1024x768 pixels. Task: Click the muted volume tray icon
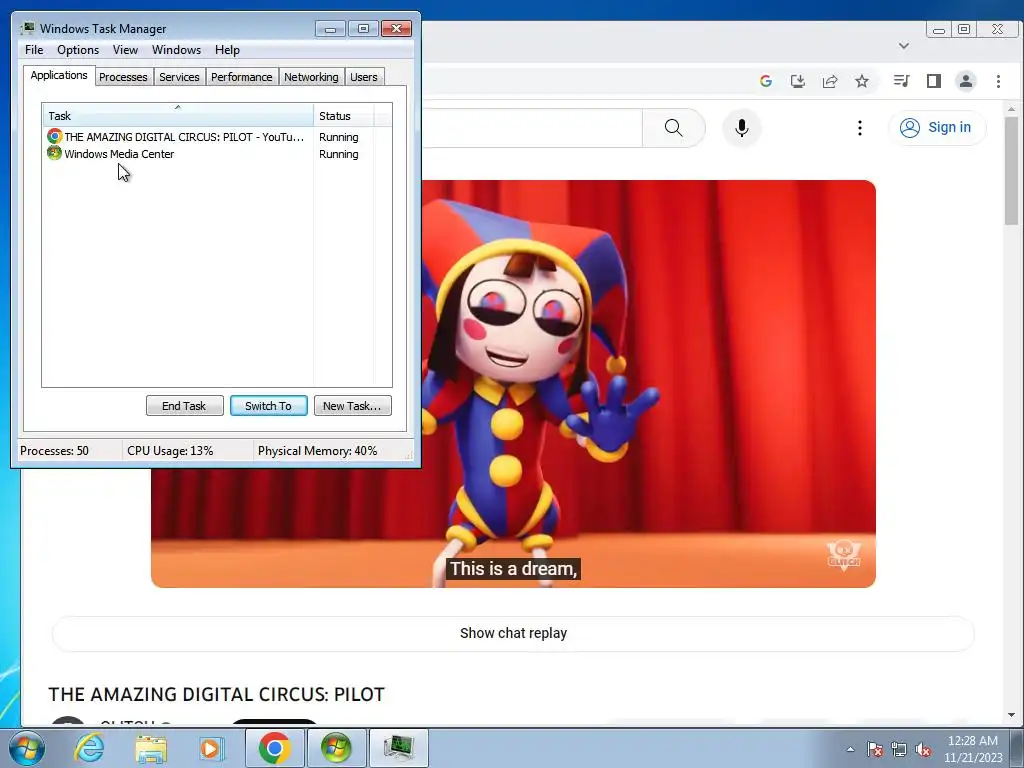tap(923, 749)
